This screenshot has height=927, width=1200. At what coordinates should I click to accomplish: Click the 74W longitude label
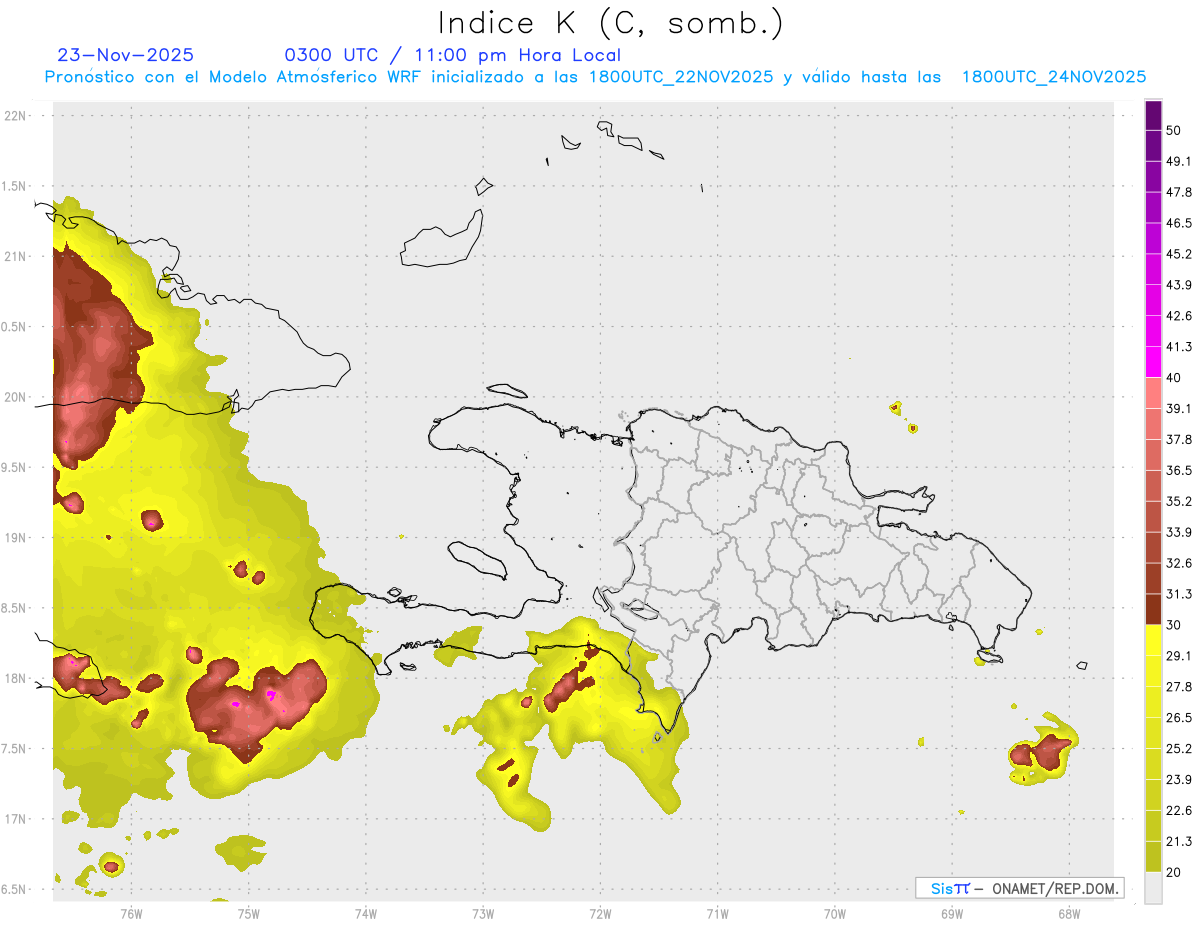point(366,913)
